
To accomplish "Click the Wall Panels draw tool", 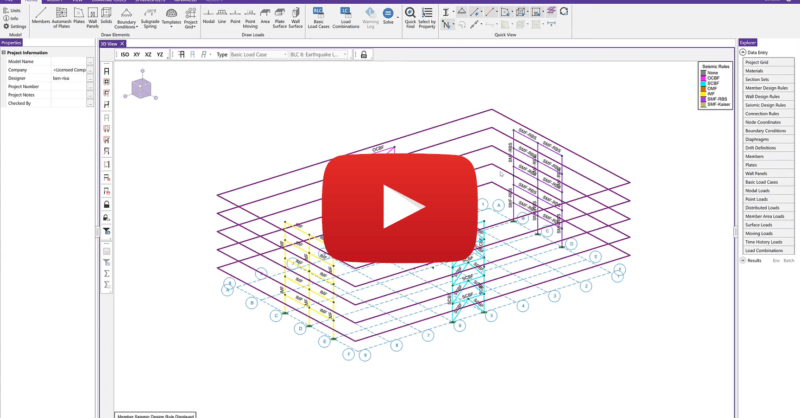I will point(92,15).
